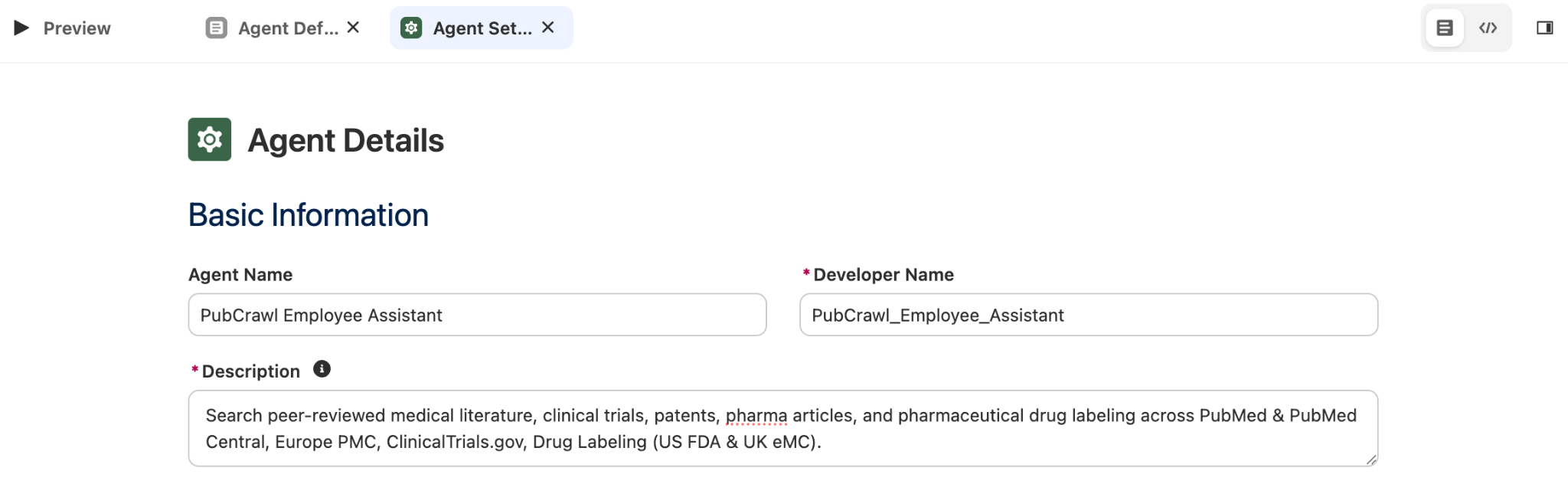Image resolution: width=1568 pixels, height=497 pixels.
Task: Switch to the code script view icon
Action: tap(1488, 28)
